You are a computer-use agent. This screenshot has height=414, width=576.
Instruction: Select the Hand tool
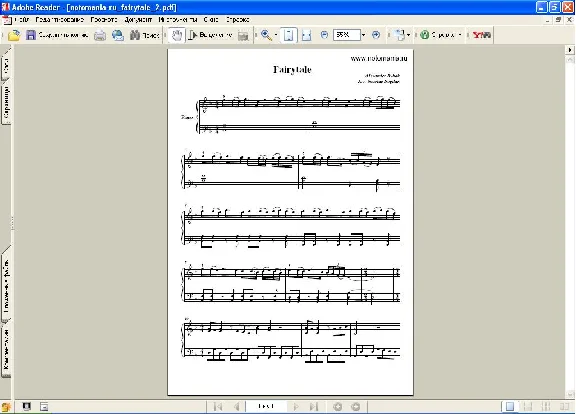click(x=177, y=35)
